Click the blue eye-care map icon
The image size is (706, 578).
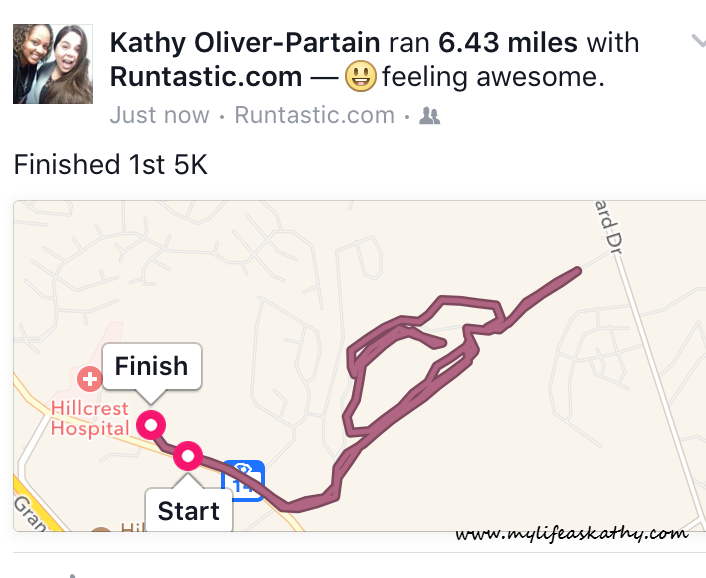click(243, 479)
